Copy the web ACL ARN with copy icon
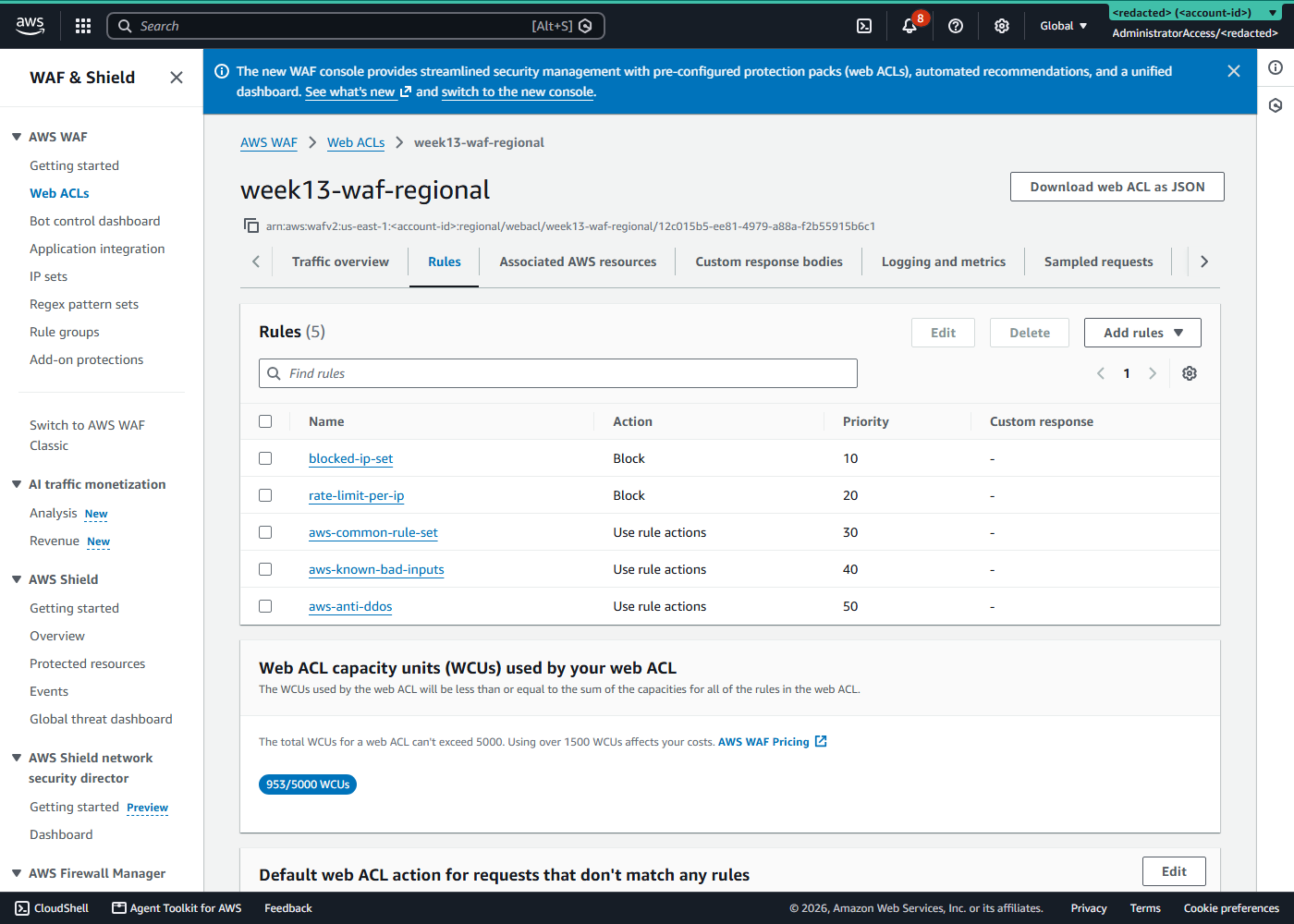 click(x=250, y=225)
